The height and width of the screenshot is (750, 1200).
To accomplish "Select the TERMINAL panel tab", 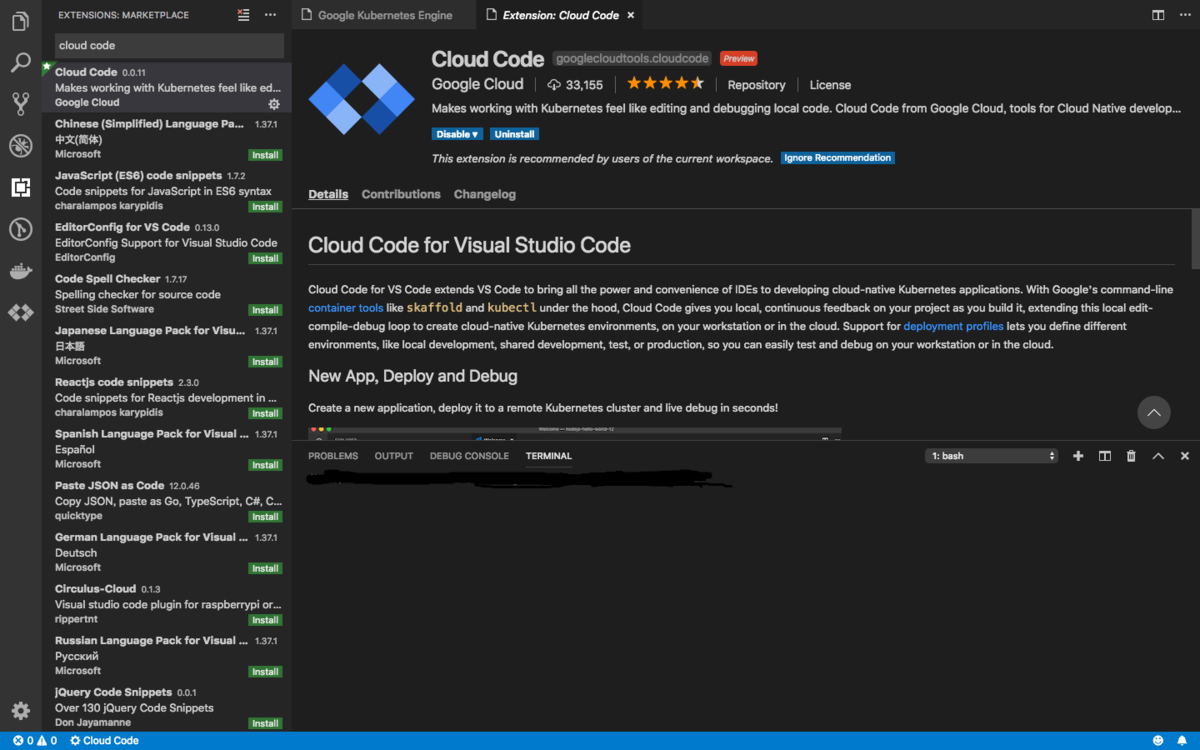I will coord(548,455).
